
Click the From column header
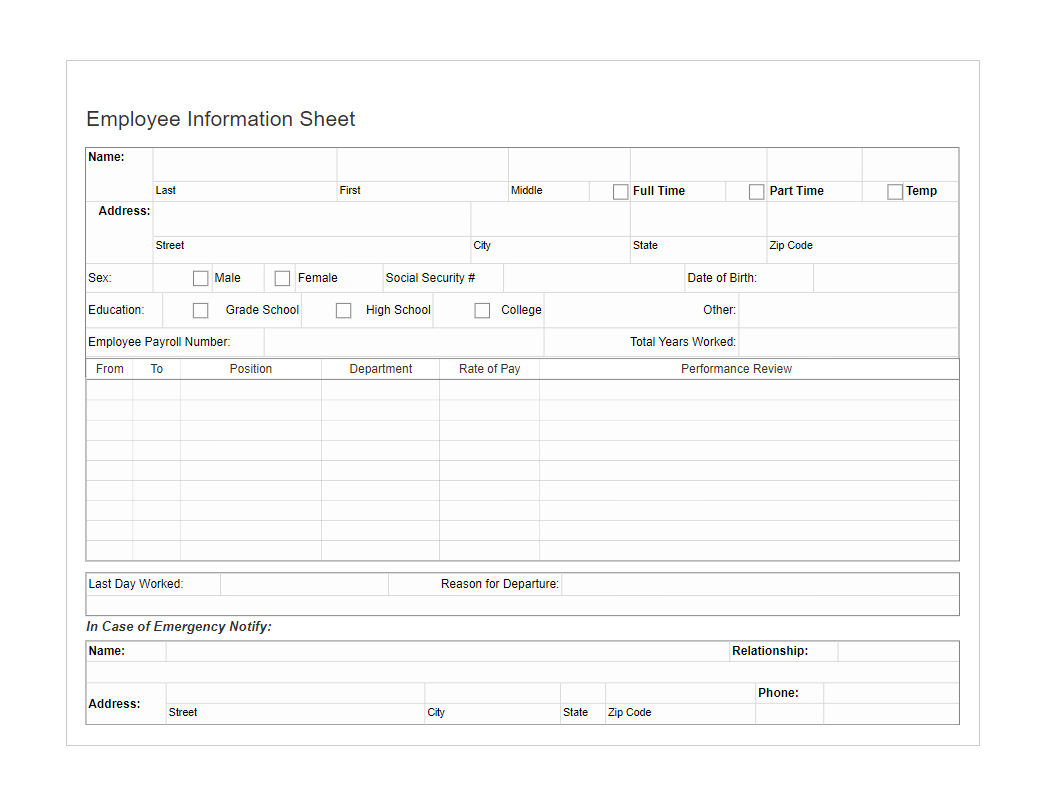pos(110,370)
